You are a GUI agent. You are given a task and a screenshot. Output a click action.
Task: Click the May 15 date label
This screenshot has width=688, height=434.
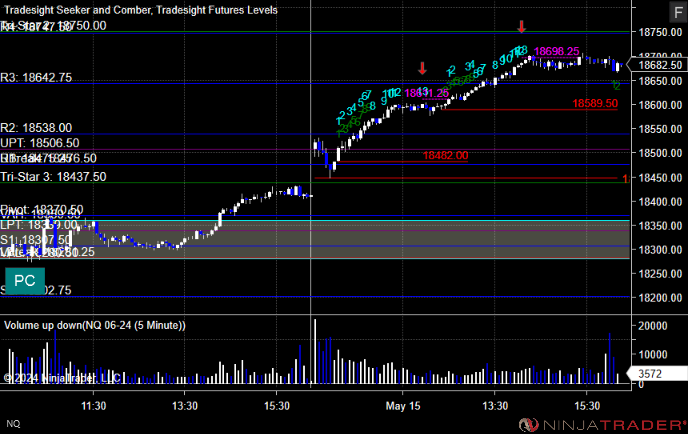[x=403, y=406]
